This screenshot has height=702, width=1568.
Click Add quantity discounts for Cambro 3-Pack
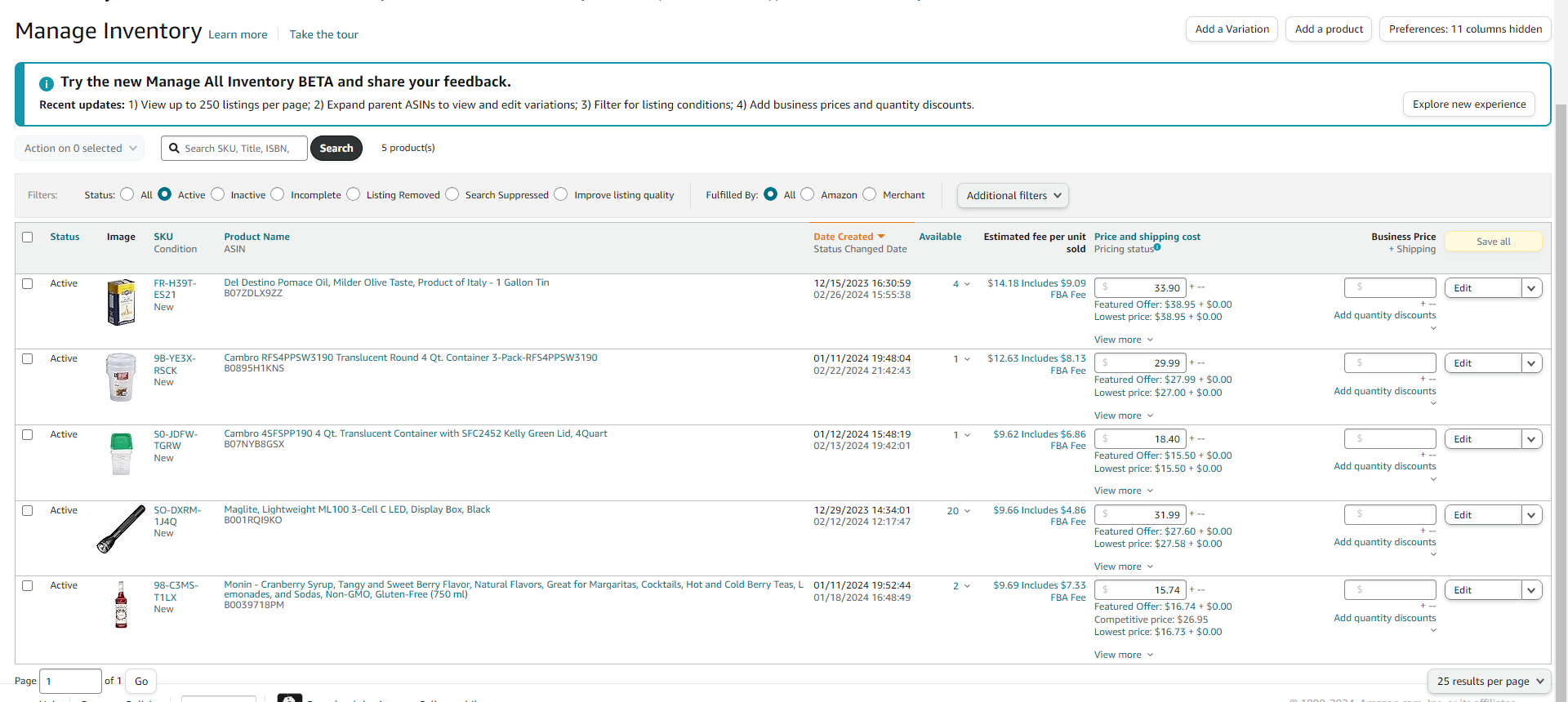[x=1384, y=391]
